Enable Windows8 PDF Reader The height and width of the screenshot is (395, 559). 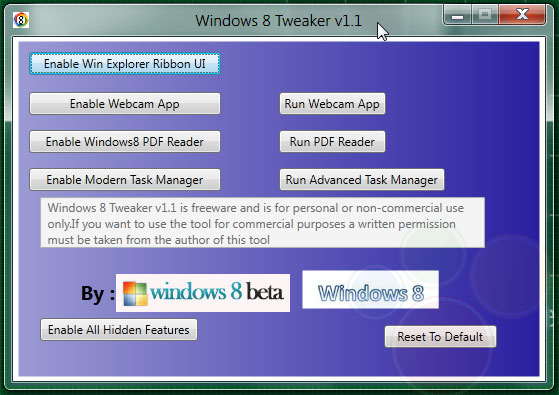(x=125, y=142)
